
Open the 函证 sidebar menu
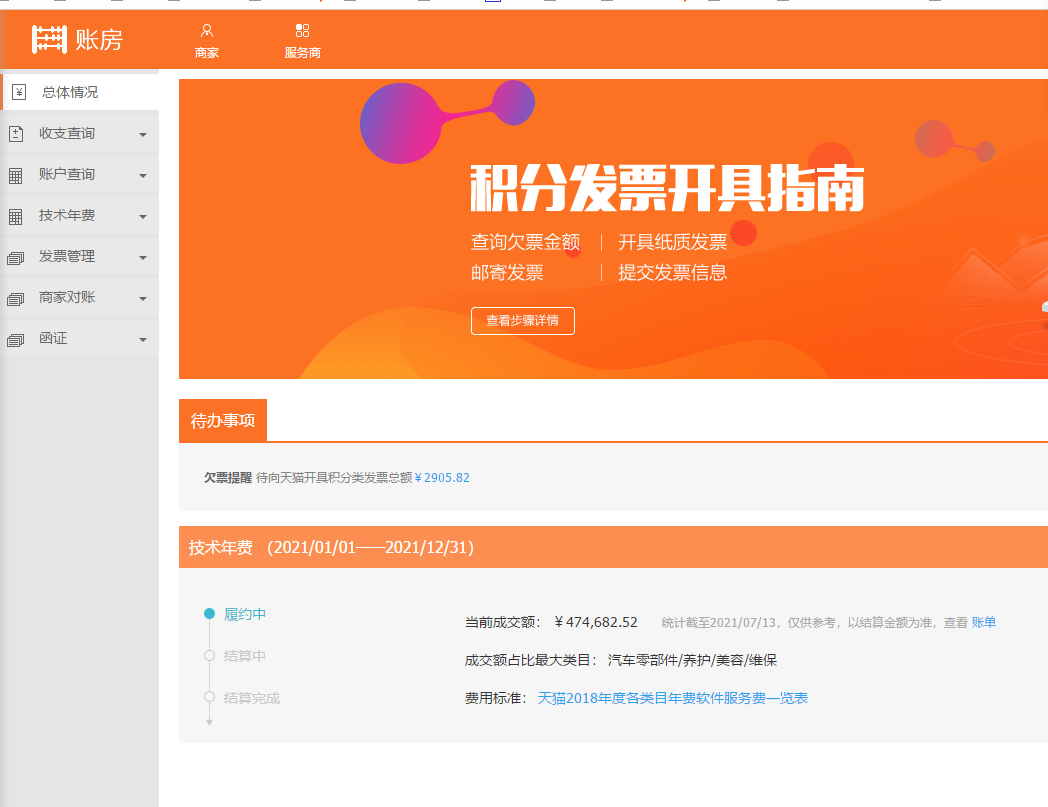tap(80, 338)
